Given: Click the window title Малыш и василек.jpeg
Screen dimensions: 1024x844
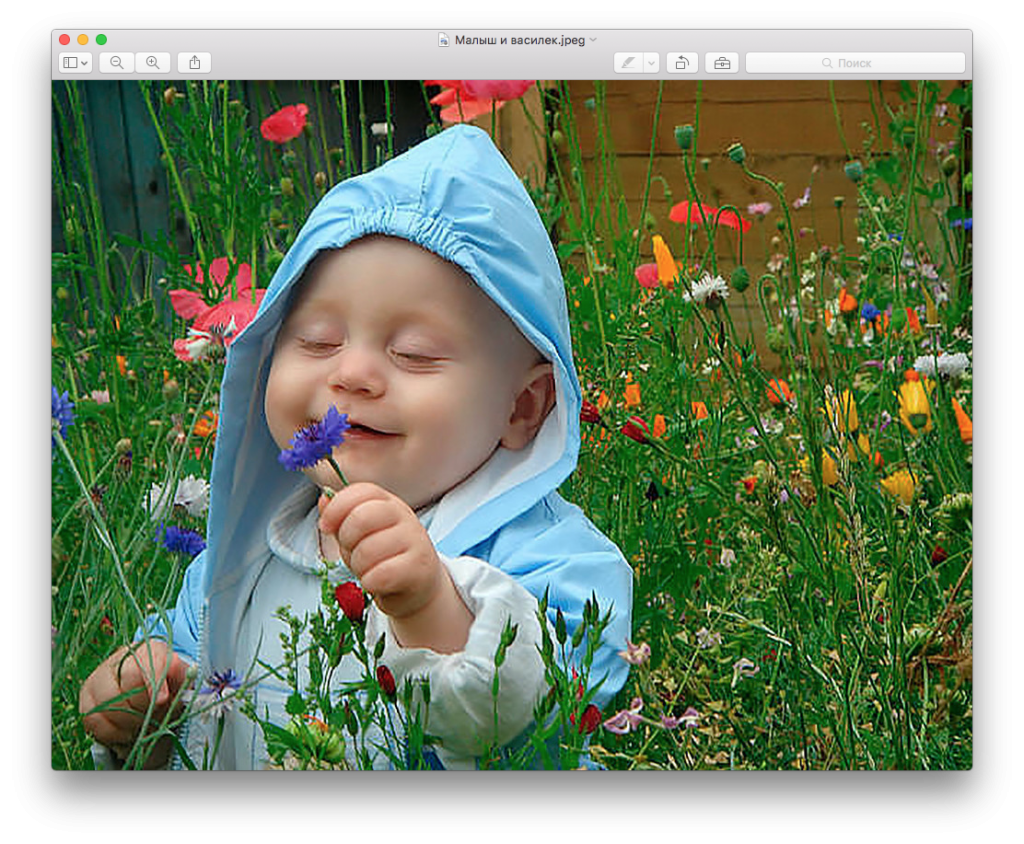Looking at the screenshot, I should click(520, 40).
